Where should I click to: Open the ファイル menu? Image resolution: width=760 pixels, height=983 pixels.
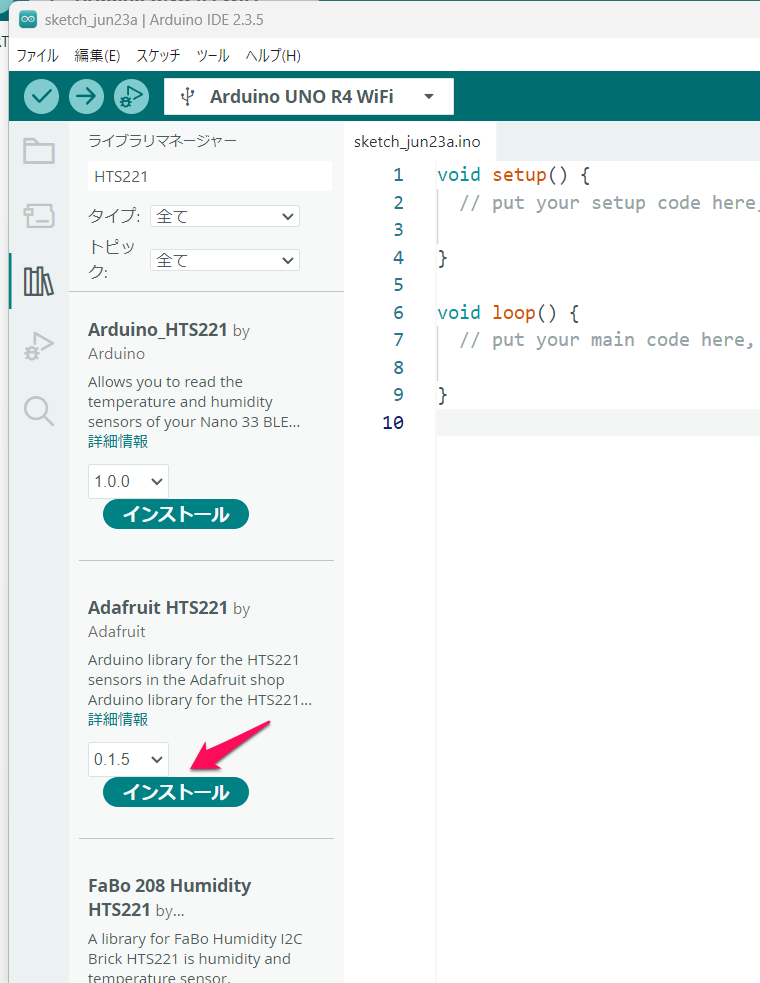tap(38, 56)
